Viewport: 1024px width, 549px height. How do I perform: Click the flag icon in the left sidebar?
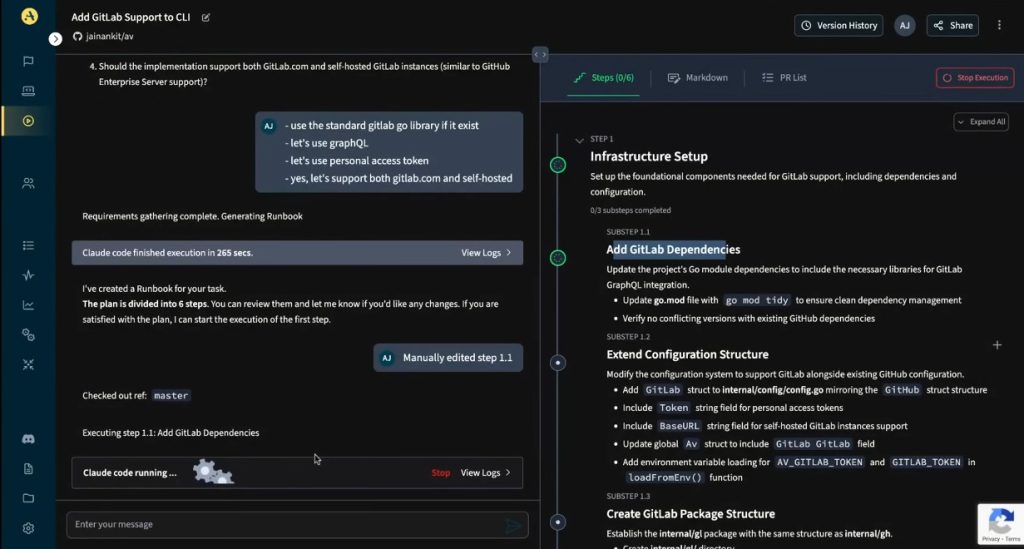(28, 61)
